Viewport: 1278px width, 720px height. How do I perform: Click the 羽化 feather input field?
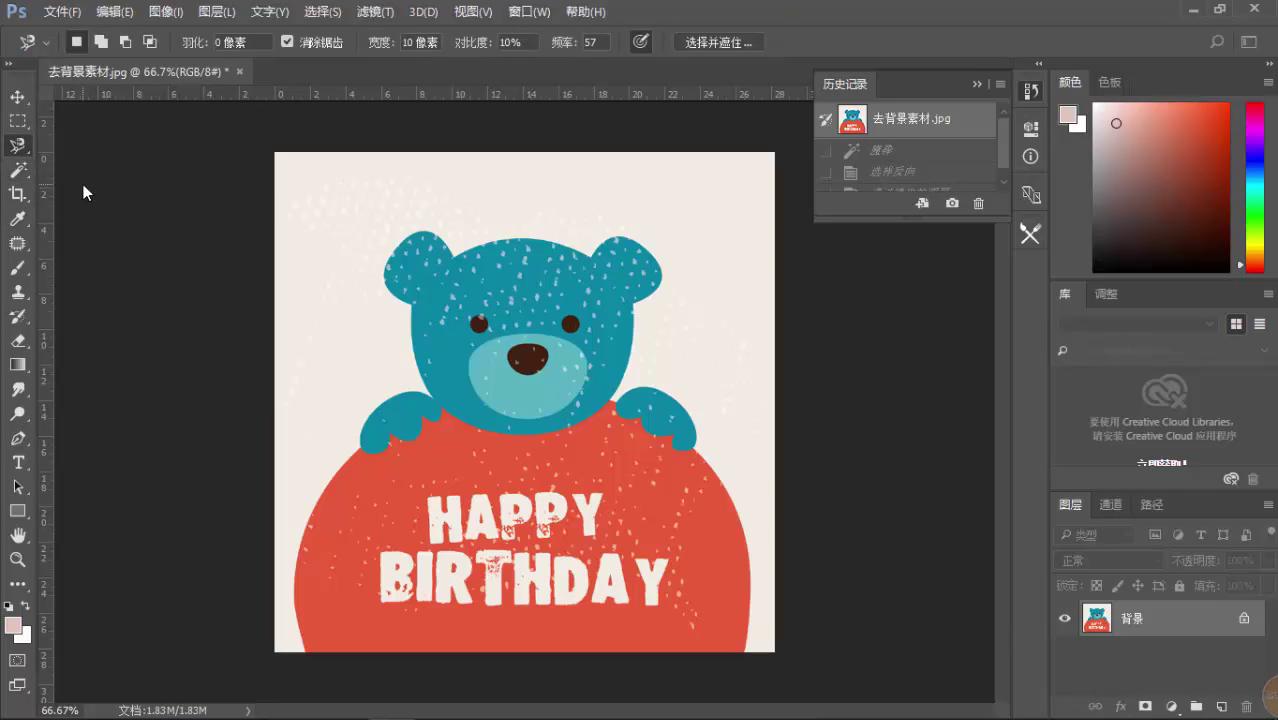tap(241, 42)
